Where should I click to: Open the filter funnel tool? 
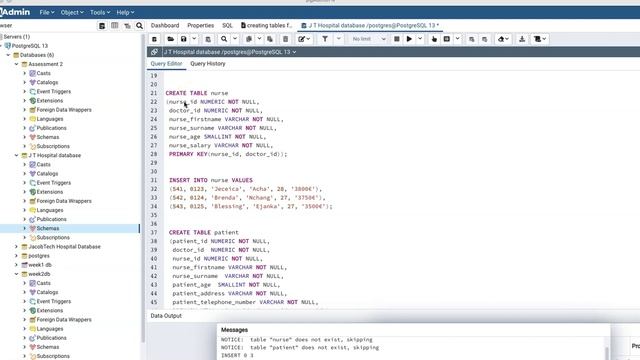325,39
